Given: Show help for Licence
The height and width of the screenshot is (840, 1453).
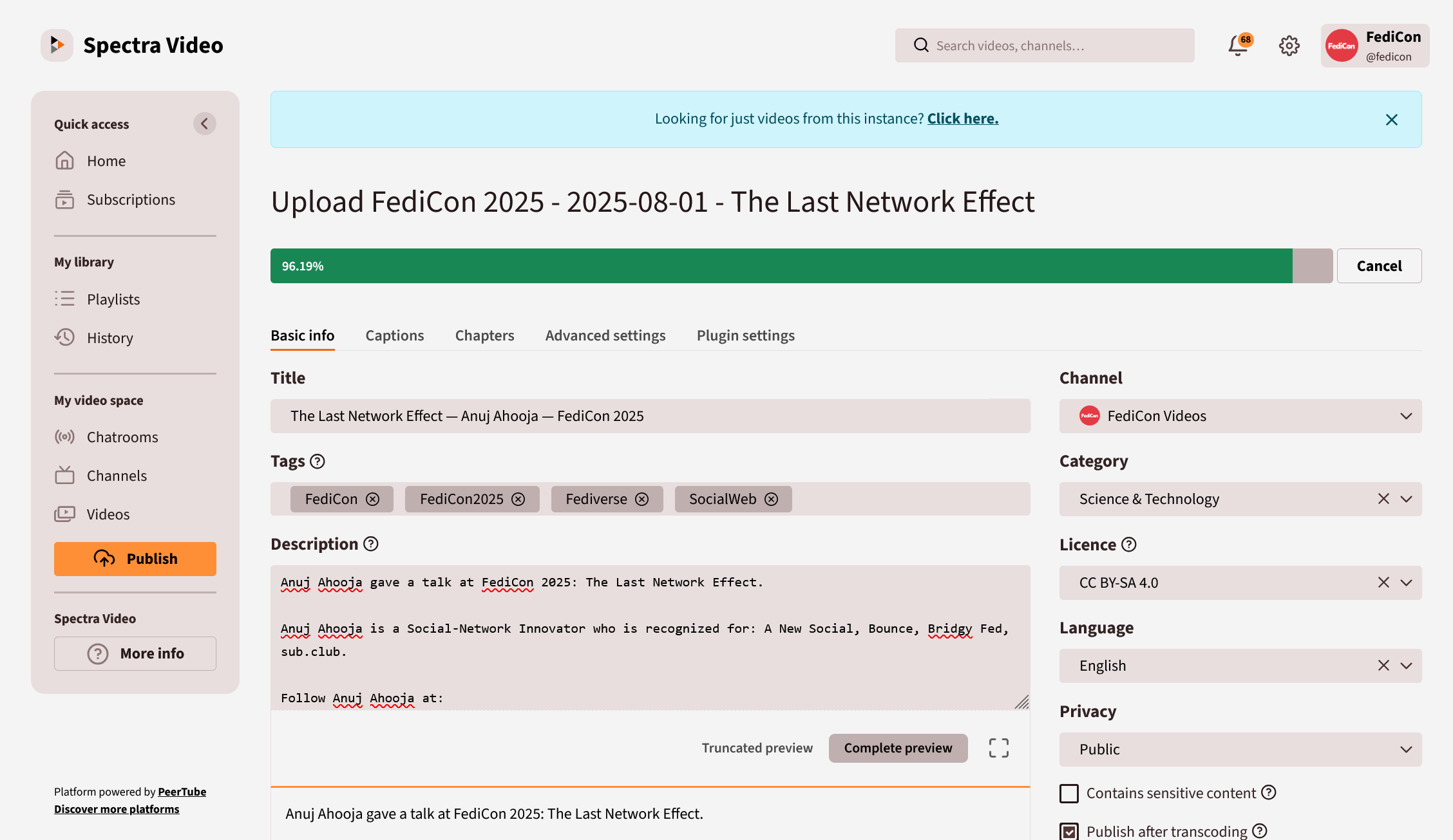Looking at the screenshot, I should pyautogui.click(x=1129, y=545).
